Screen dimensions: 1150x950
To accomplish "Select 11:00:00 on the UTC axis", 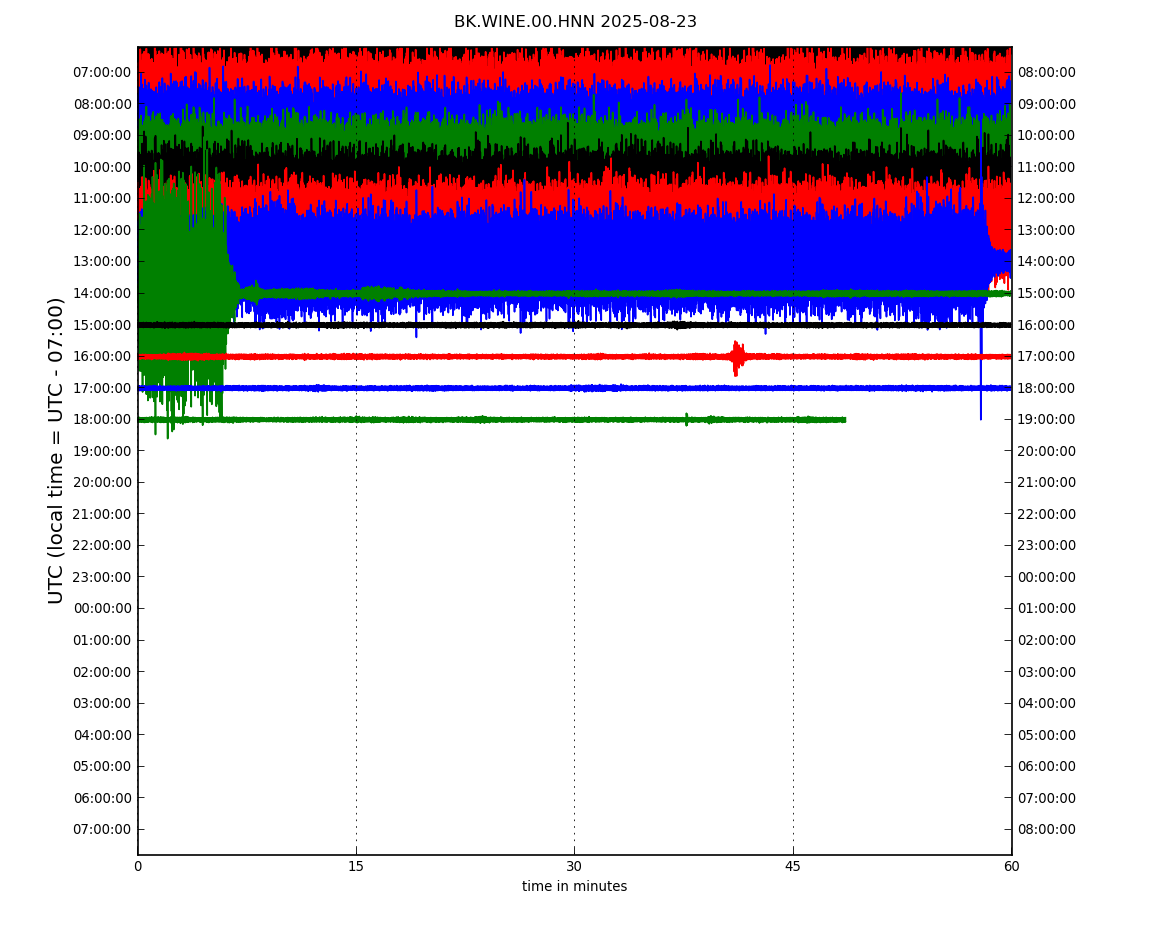I will click(x=102, y=199).
